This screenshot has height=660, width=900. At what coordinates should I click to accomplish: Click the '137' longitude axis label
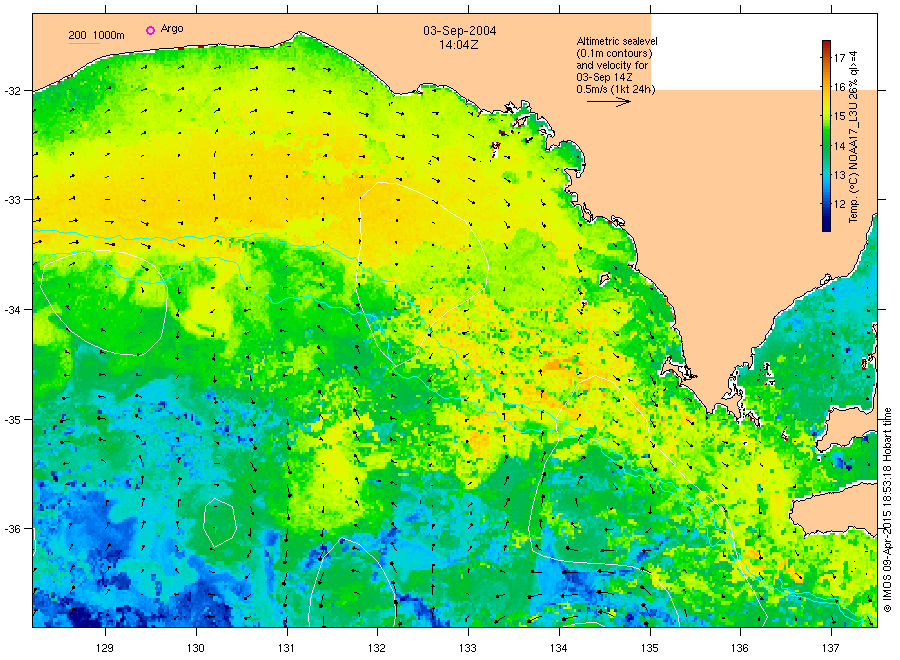(x=830, y=648)
